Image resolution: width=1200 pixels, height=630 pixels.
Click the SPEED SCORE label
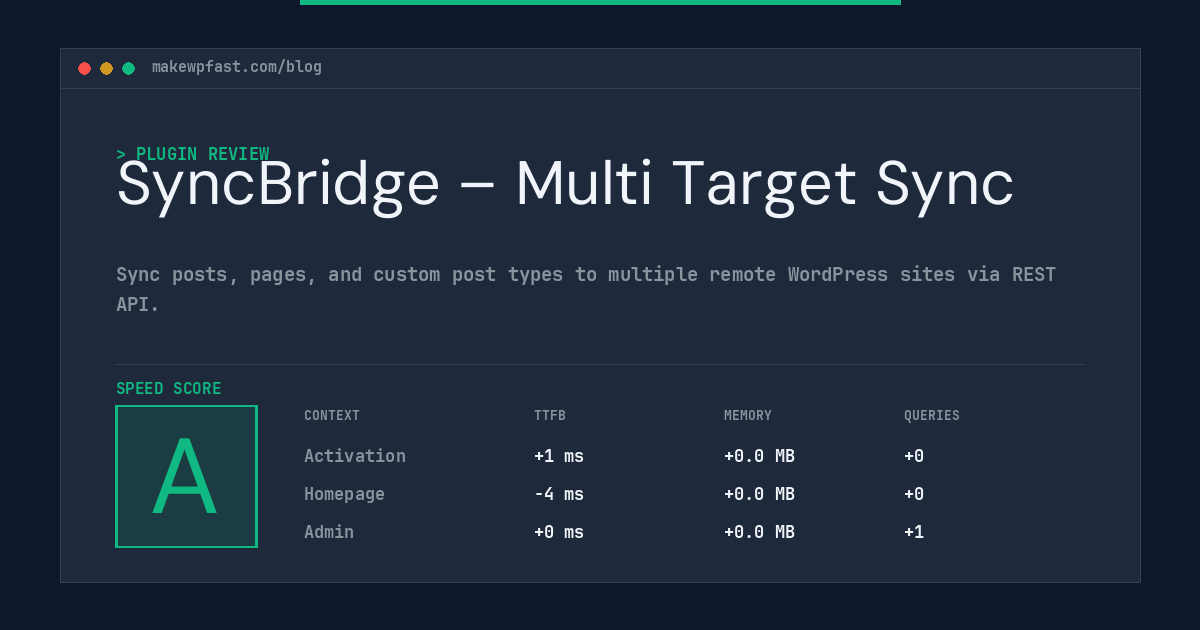[x=169, y=389]
